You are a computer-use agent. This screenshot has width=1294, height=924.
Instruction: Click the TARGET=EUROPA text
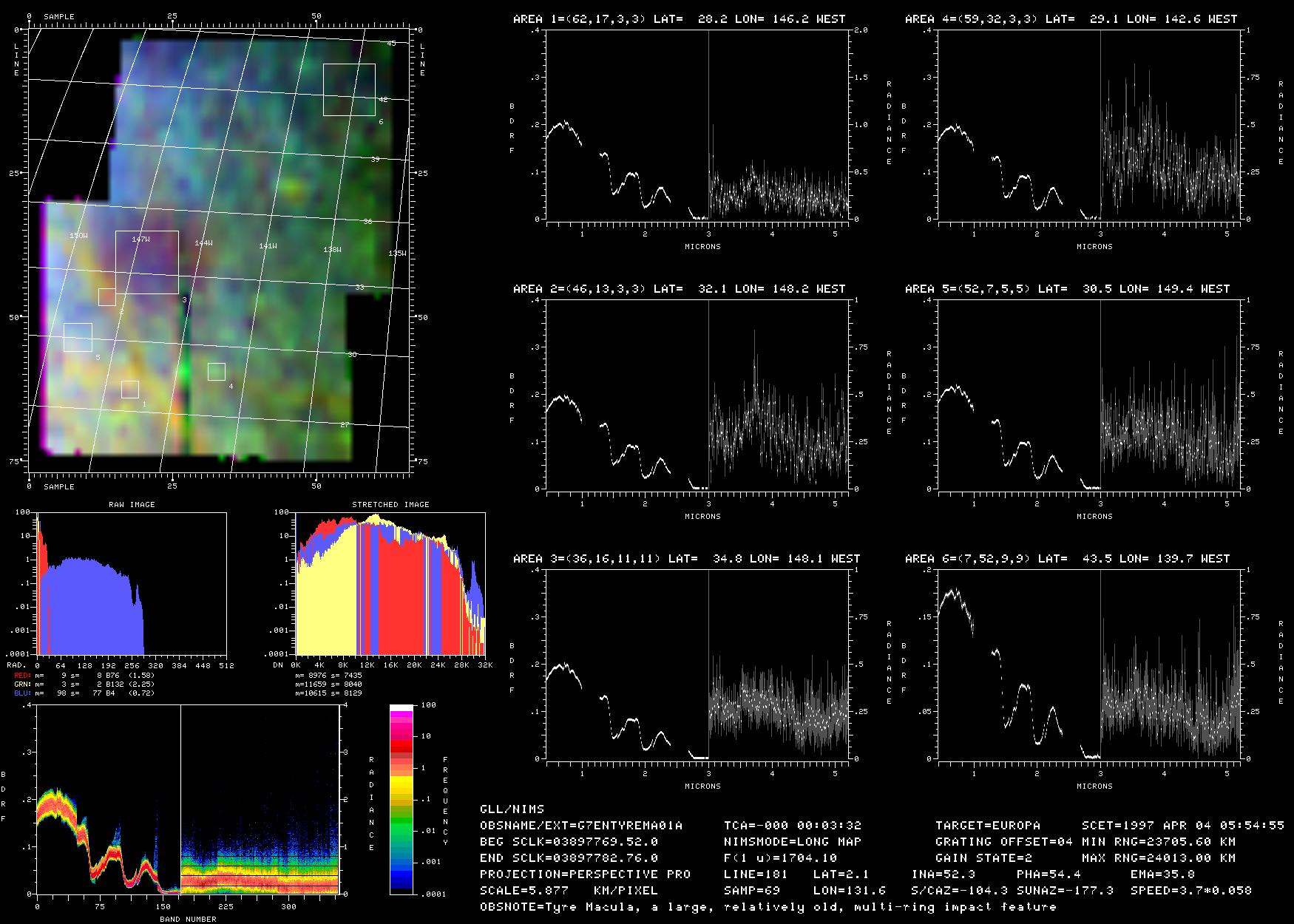988,826
